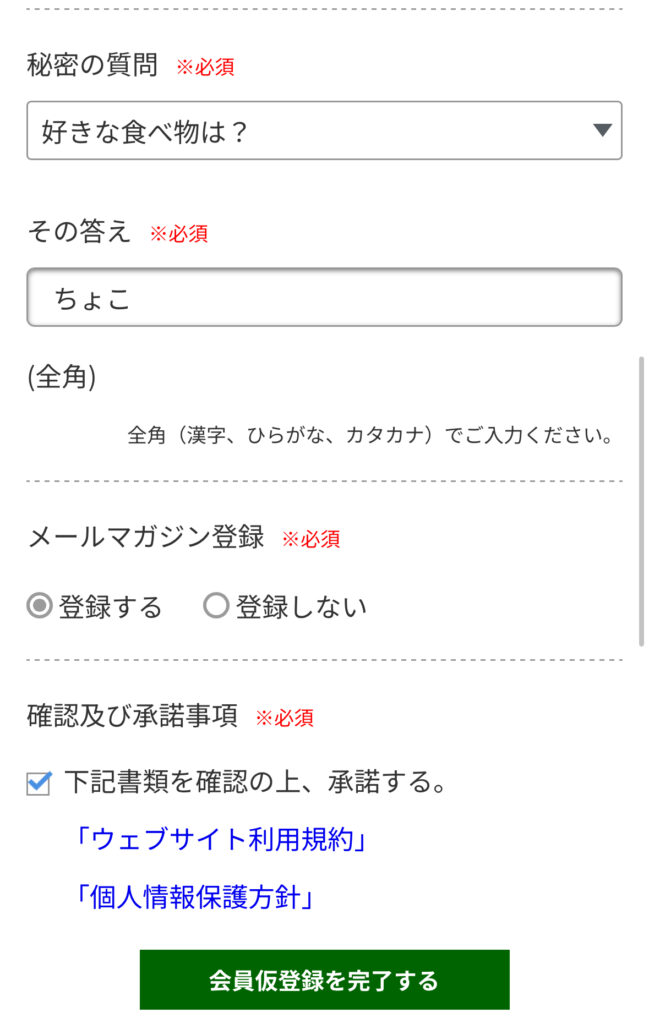Click the vertical scrollbar on the right edge
Screen dimensions: 649x1024
(x=641, y=501)
